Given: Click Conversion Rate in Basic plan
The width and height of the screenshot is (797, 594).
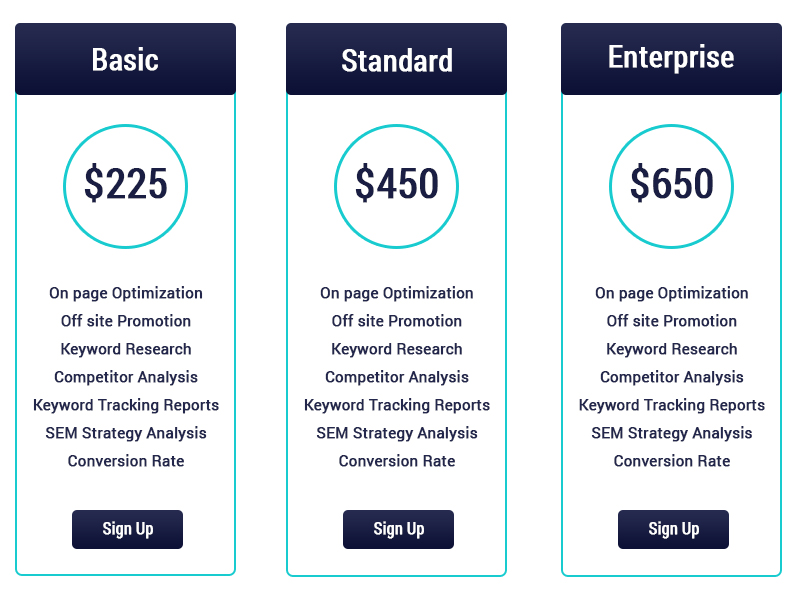Looking at the screenshot, I should [x=126, y=461].
